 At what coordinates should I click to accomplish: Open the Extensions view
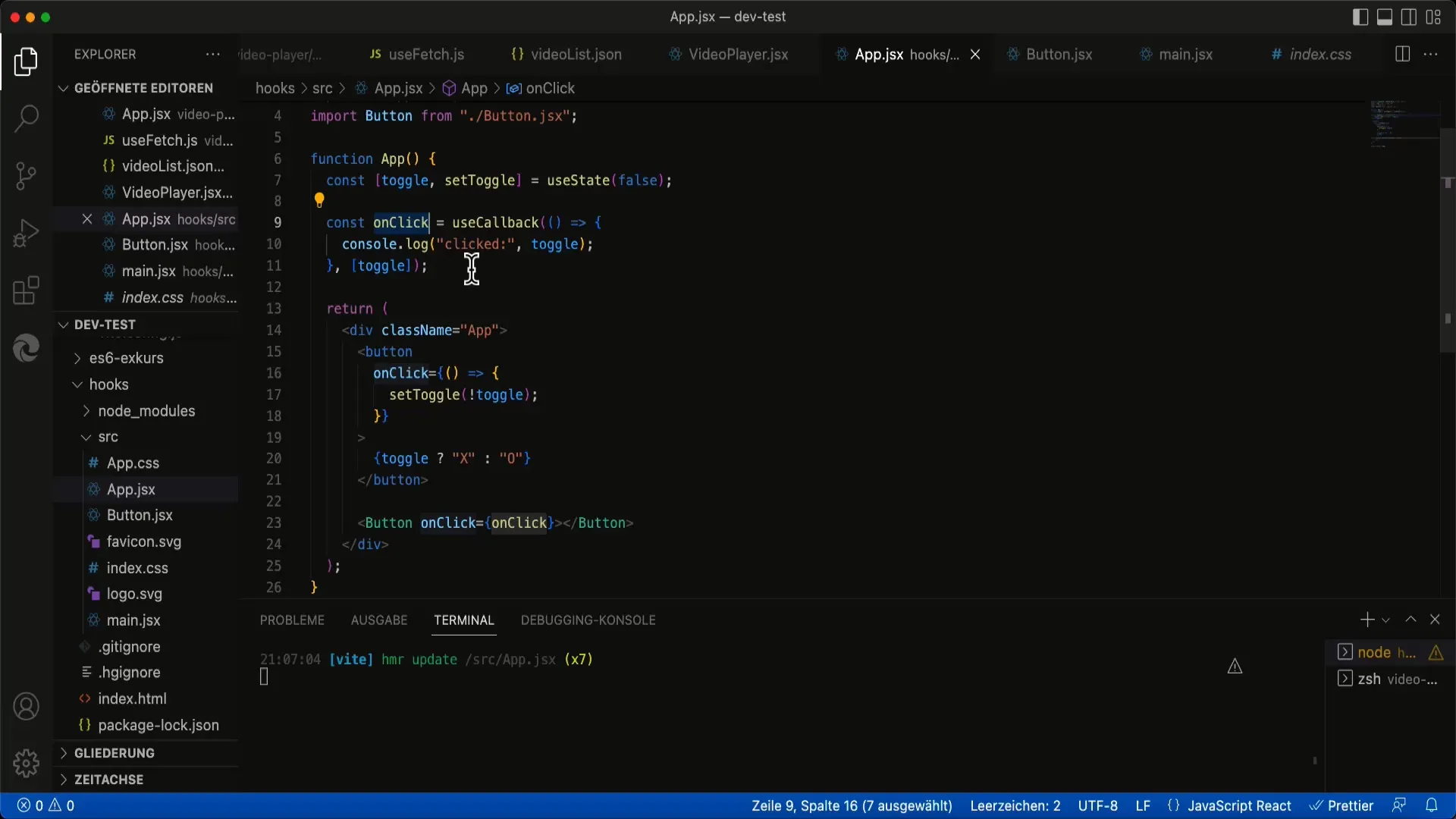click(x=26, y=290)
